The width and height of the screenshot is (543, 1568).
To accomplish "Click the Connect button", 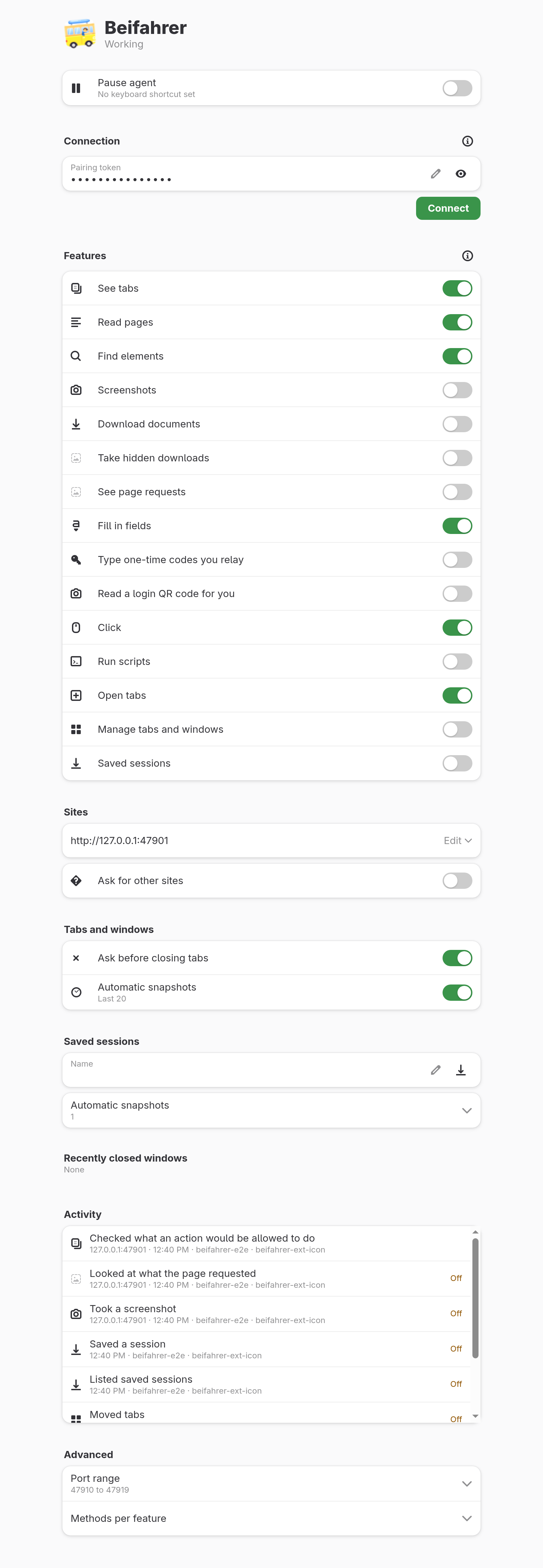I will 448,208.
